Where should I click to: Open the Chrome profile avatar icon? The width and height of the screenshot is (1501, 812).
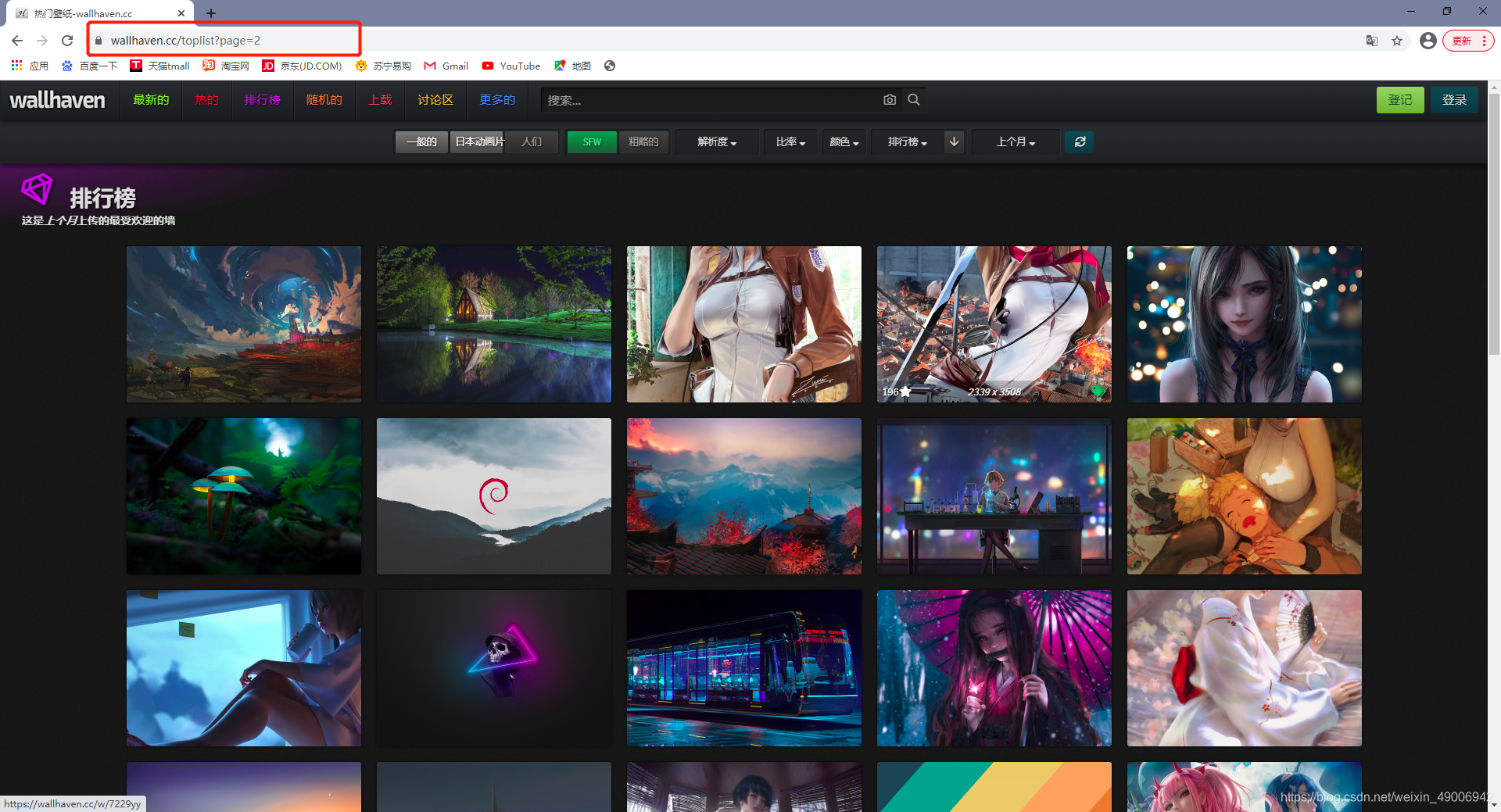(1428, 41)
